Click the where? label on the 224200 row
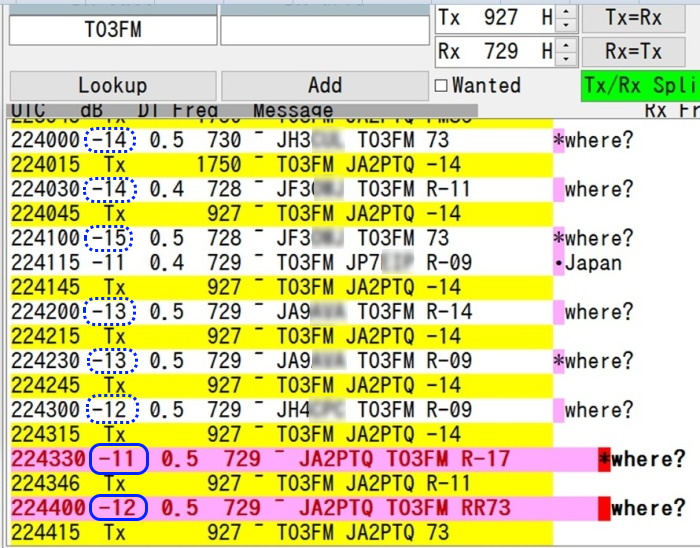Screen dimensions: 700x548 [599, 312]
